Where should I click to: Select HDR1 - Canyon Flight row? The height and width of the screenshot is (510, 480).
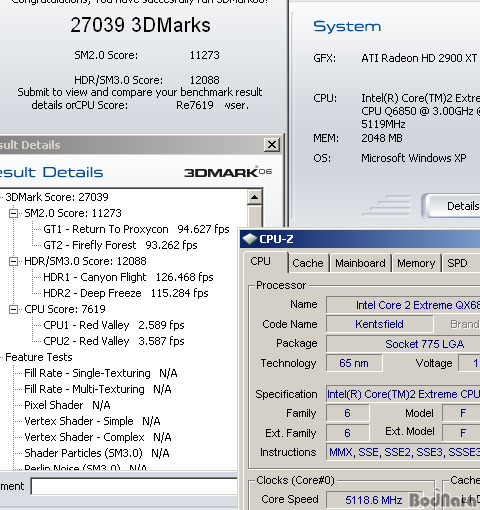pos(128,277)
